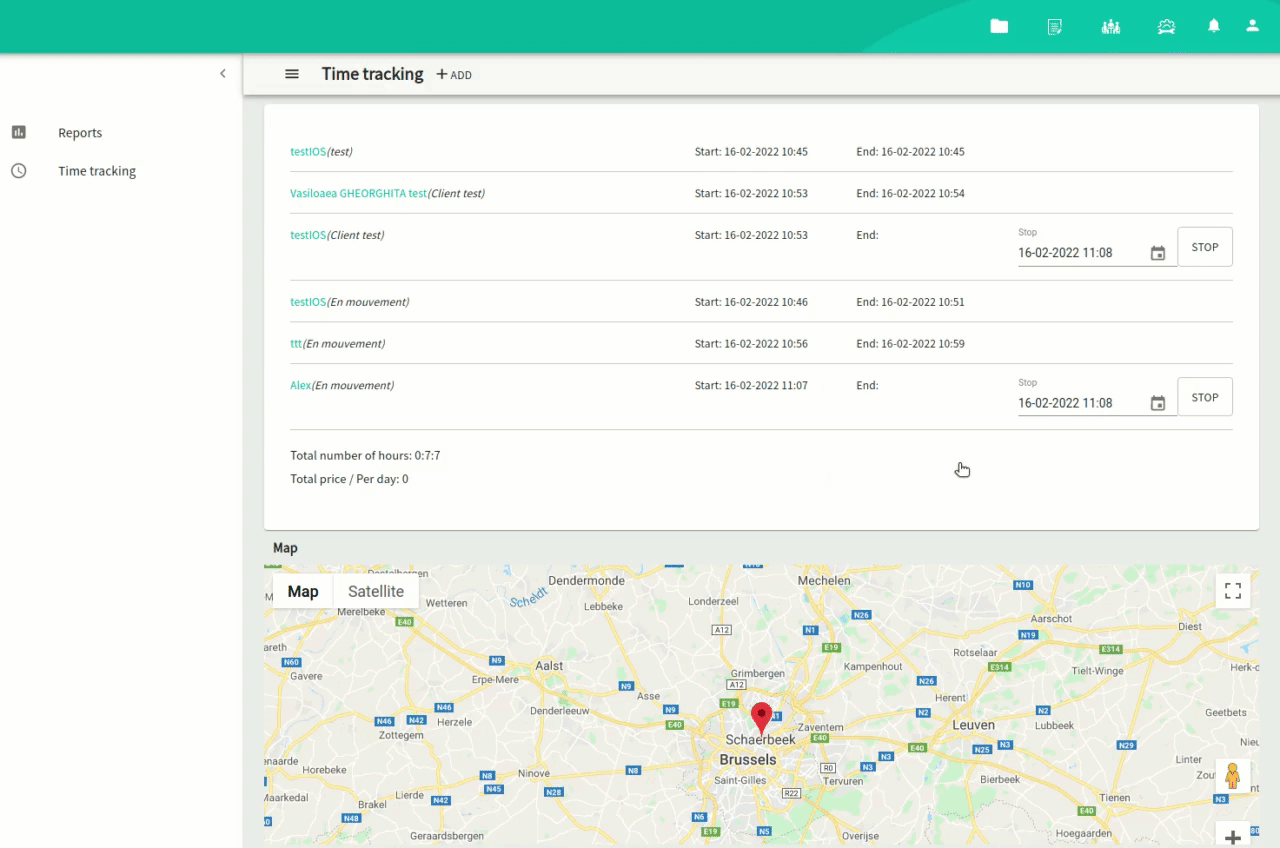Open calendar picker for testIOS Client test row
Screen dimensions: 1280x848
click(1158, 254)
